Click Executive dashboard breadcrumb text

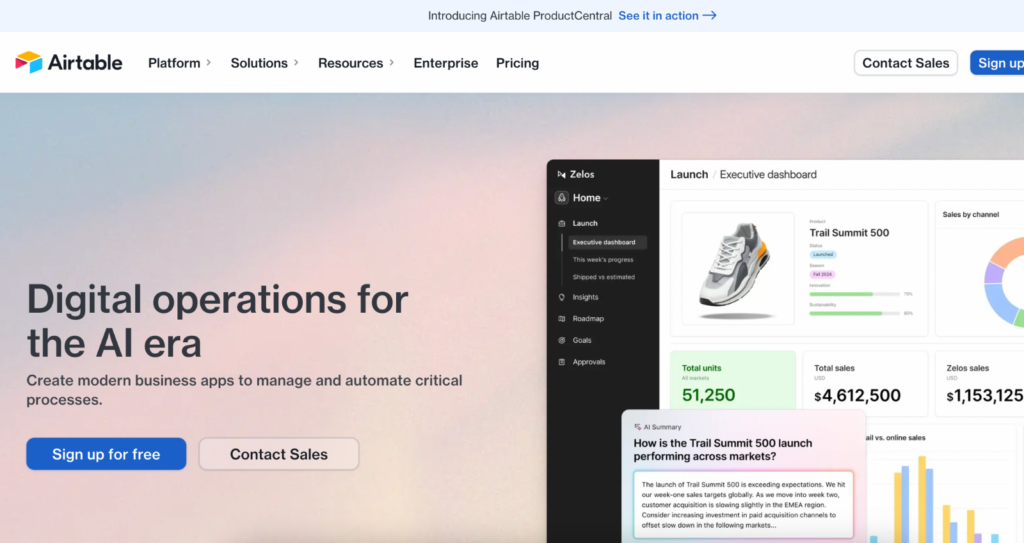pyautogui.click(x=768, y=174)
